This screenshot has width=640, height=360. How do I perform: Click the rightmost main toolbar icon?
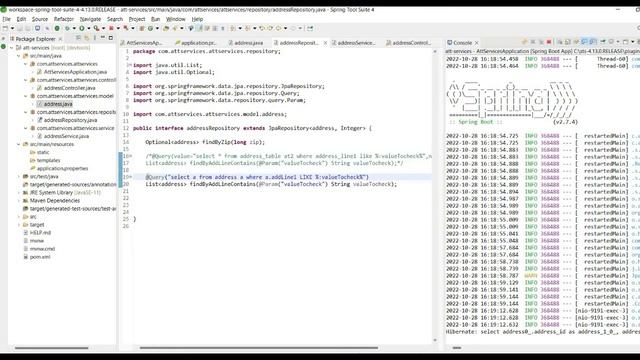pos(310,28)
